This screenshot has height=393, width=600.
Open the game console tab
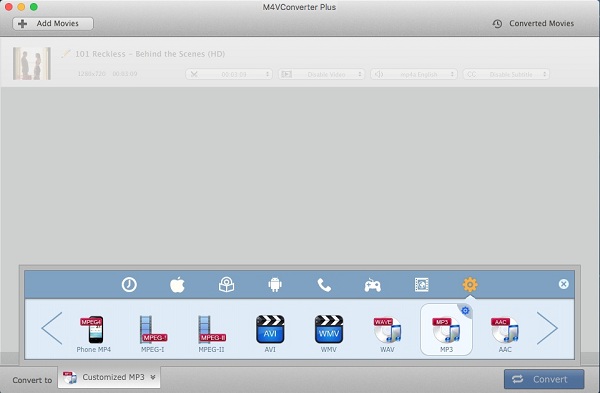[372, 285]
